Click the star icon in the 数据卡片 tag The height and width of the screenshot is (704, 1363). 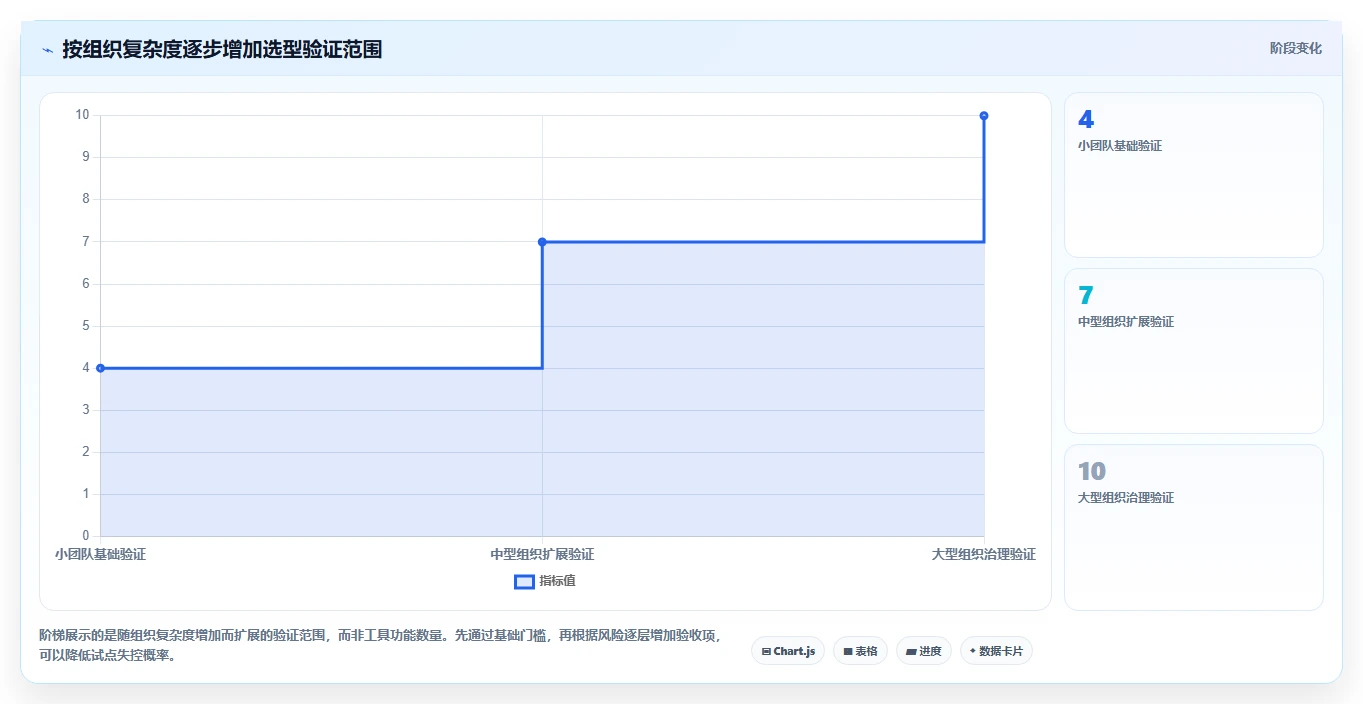(x=972, y=651)
